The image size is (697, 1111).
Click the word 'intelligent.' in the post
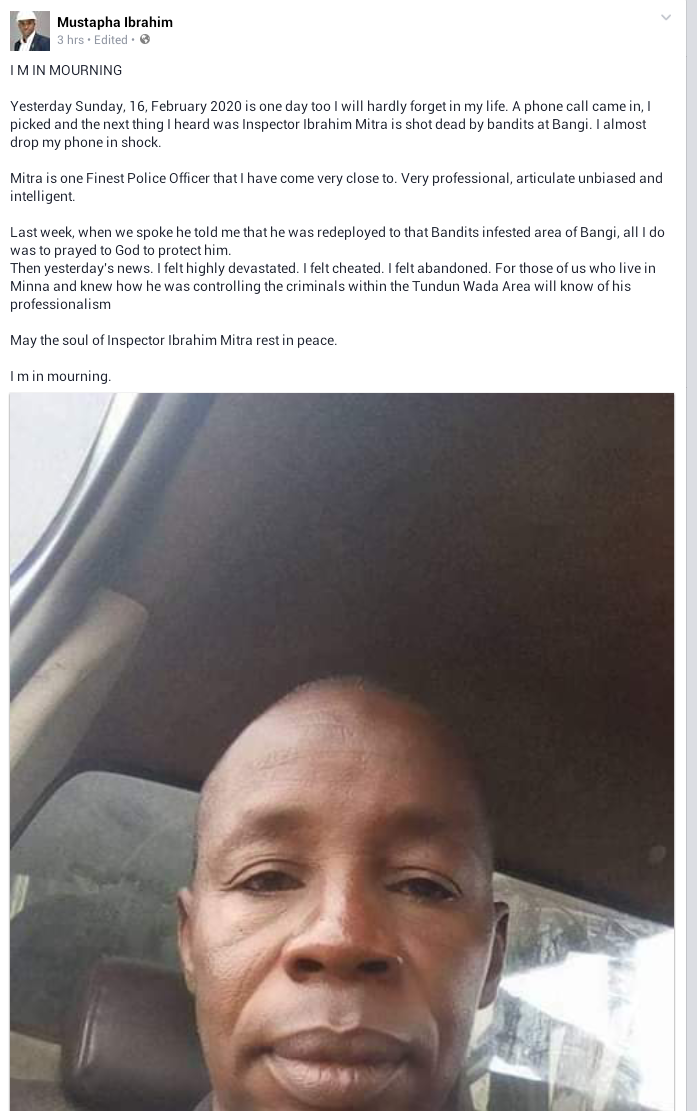42,196
